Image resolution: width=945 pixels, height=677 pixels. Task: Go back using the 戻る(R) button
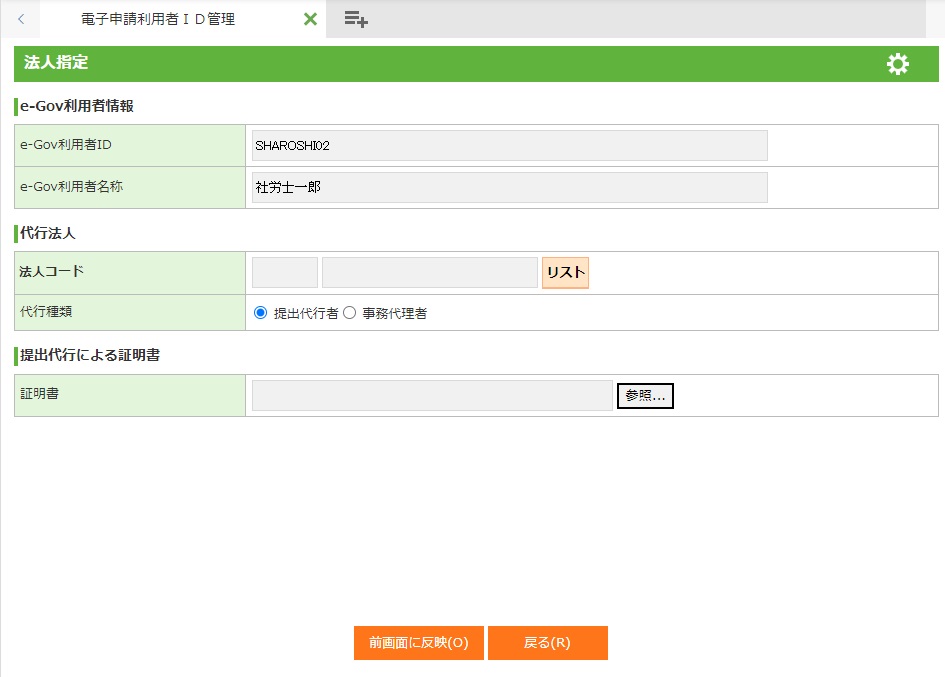(547, 643)
